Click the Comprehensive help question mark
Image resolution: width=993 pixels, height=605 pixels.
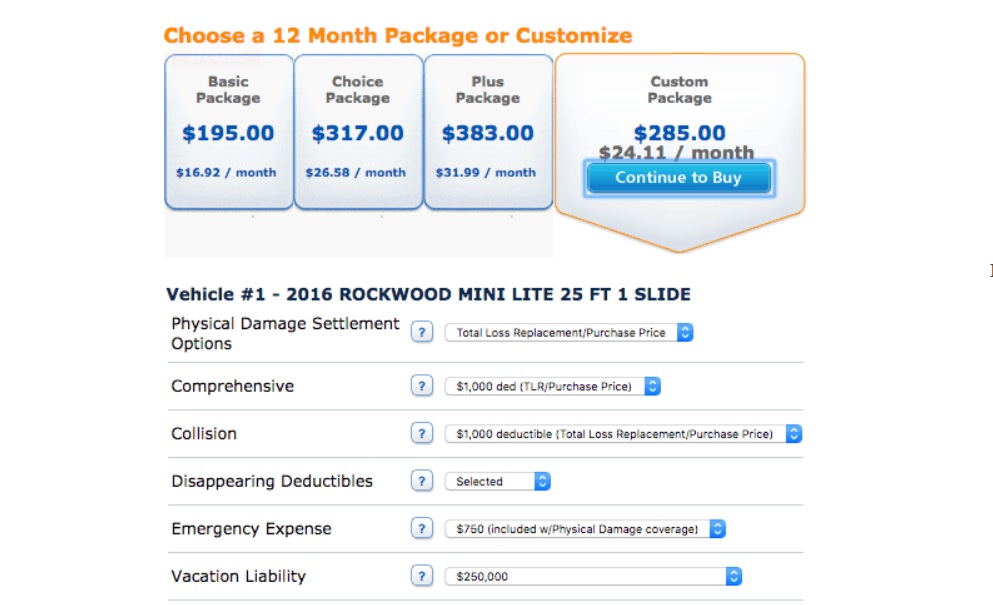(422, 386)
